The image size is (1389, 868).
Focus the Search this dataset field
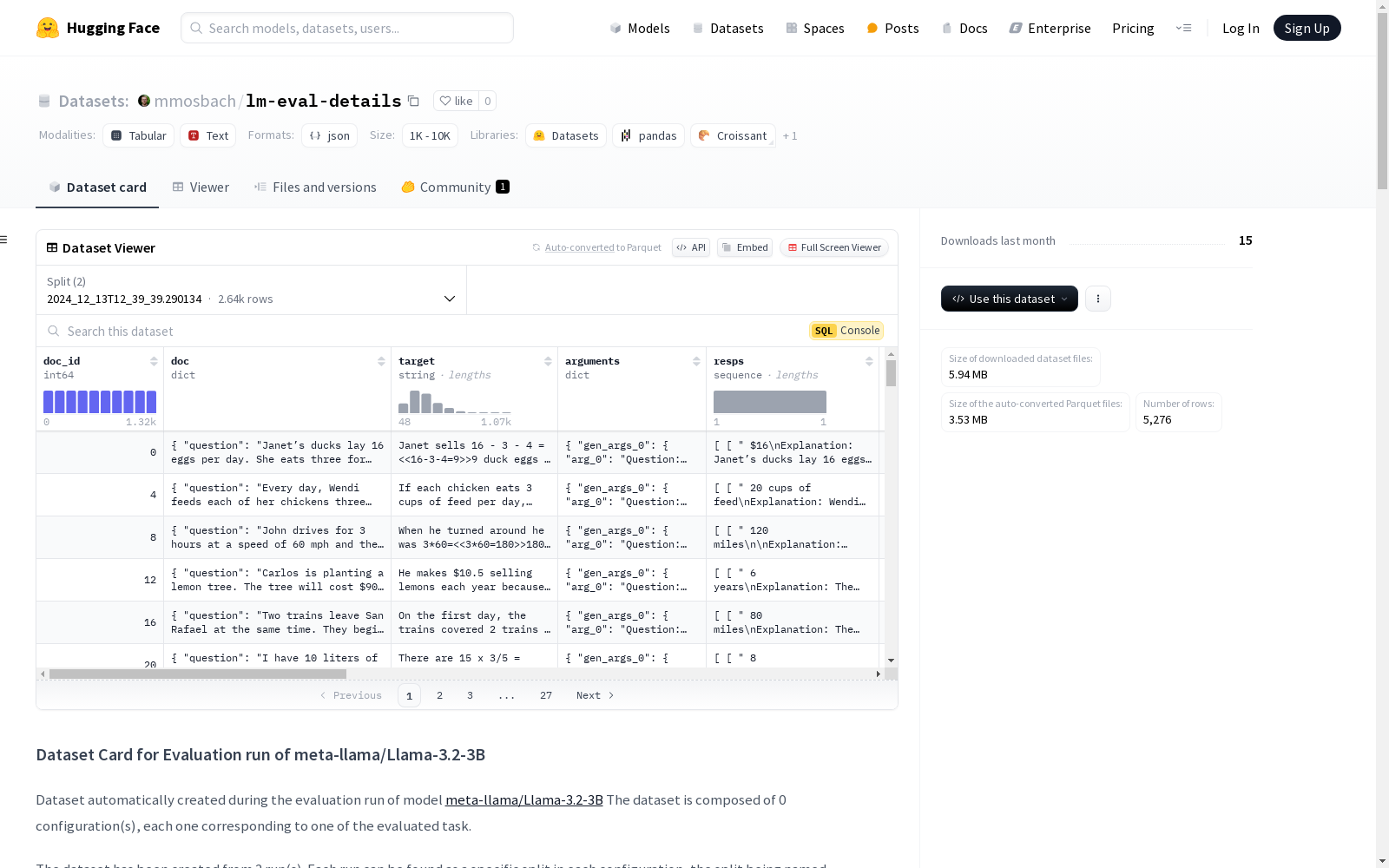click(x=424, y=331)
